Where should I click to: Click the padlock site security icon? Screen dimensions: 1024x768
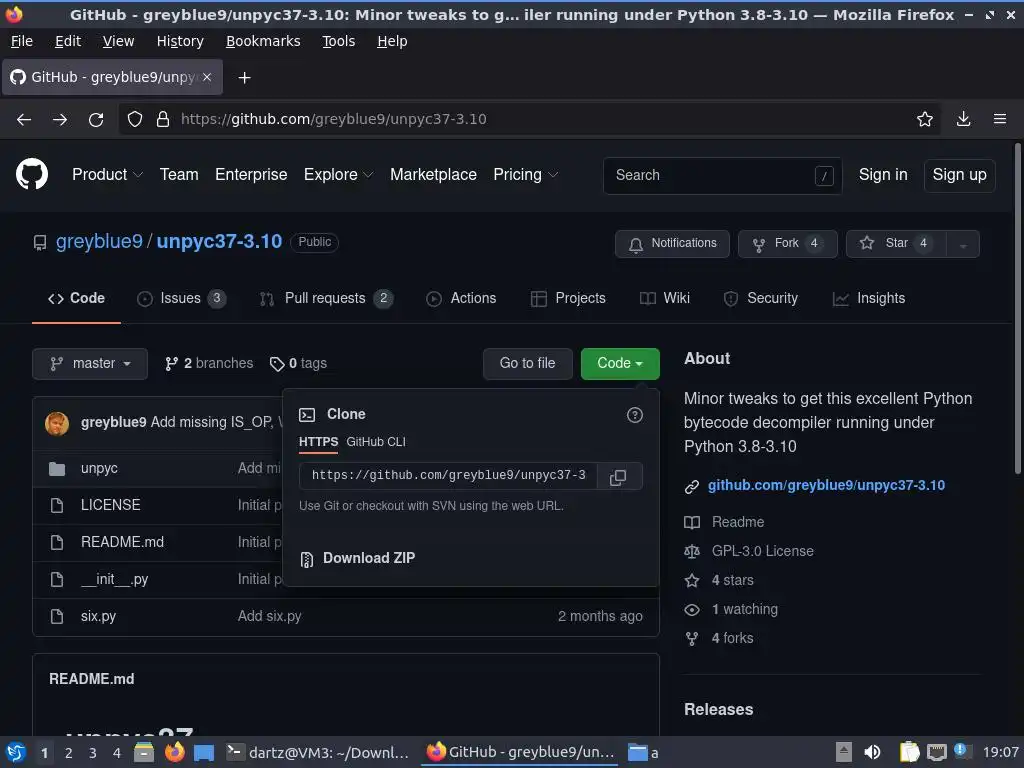[x=163, y=120]
